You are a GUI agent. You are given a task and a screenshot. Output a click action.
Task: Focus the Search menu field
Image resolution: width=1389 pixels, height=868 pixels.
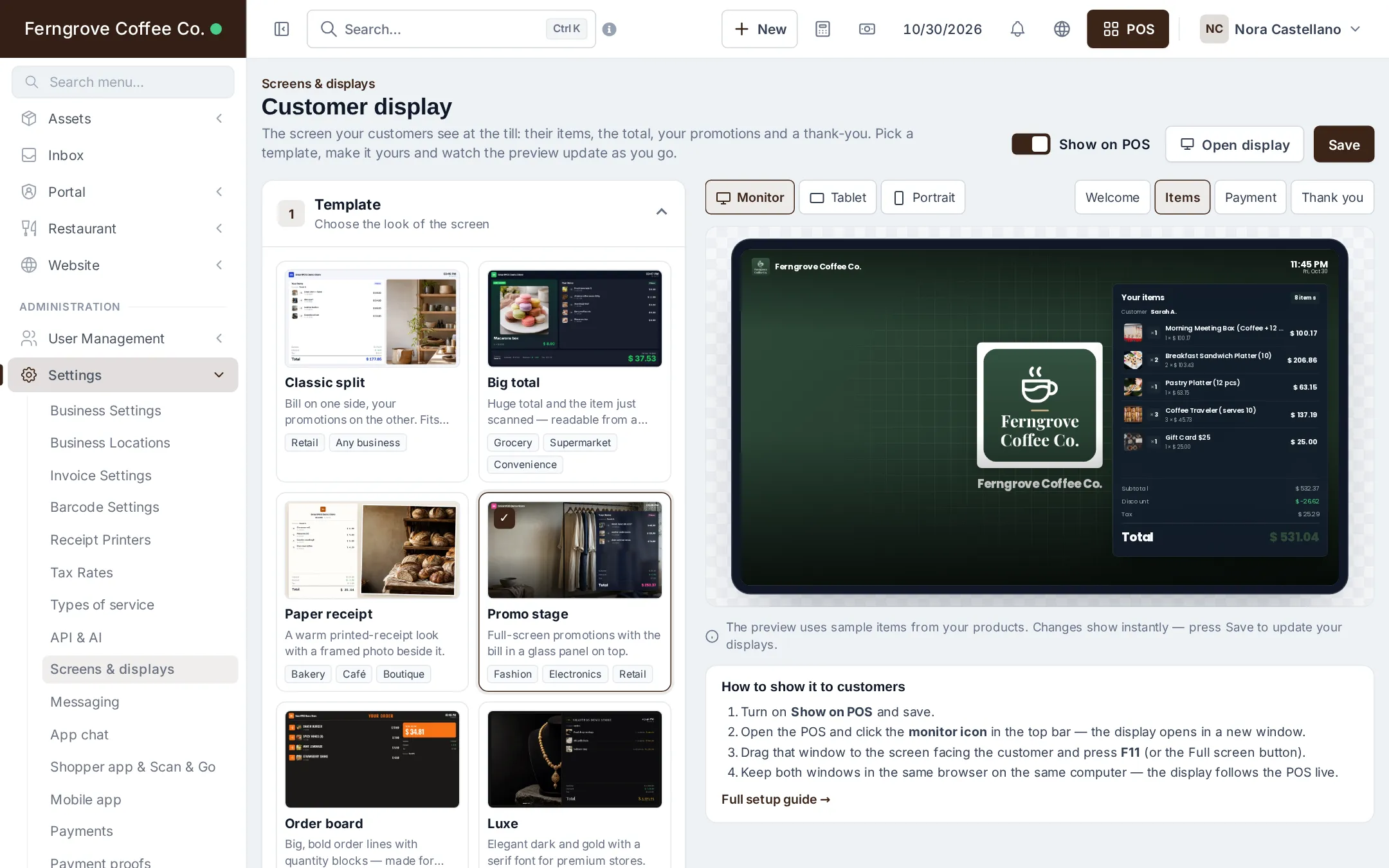point(122,82)
